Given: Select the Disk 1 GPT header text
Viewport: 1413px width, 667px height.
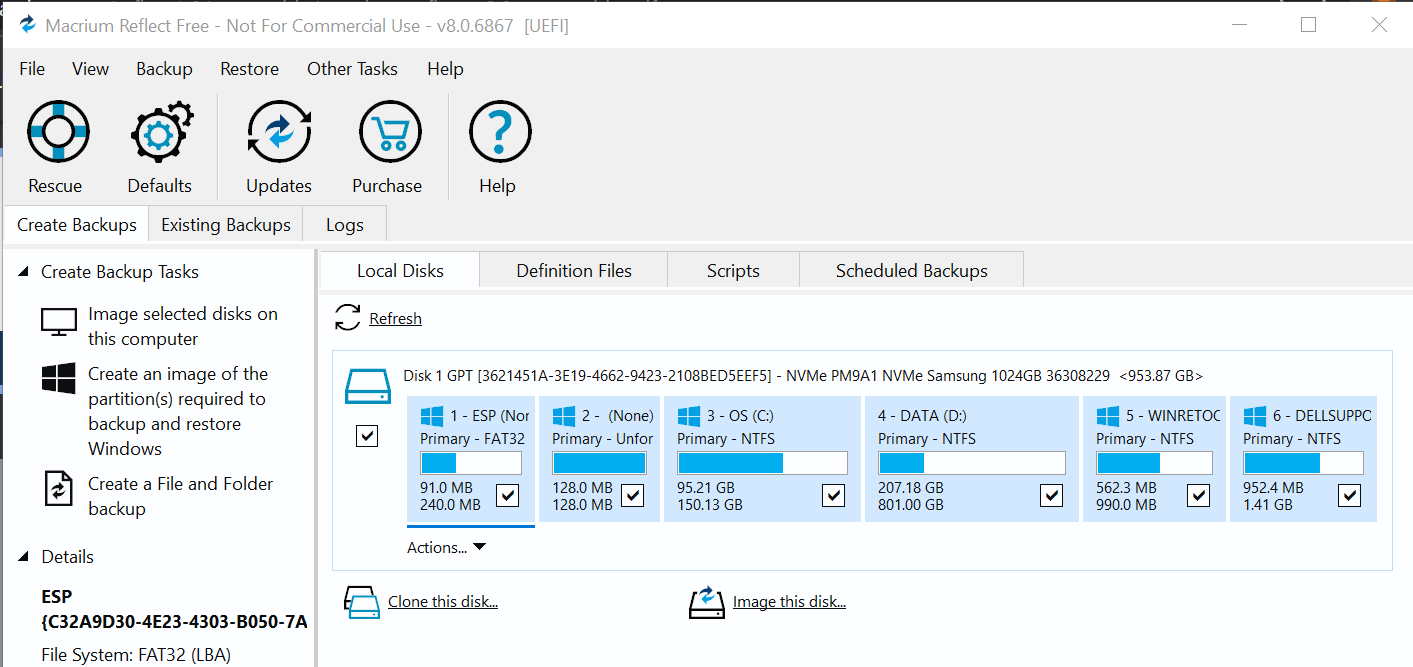Looking at the screenshot, I should click(803, 376).
